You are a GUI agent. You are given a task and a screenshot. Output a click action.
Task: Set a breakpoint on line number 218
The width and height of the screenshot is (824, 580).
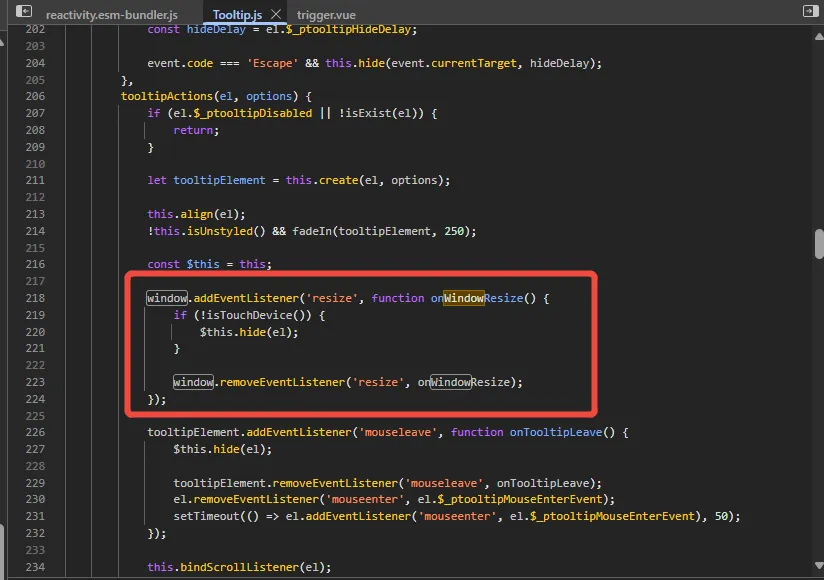point(35,298)
